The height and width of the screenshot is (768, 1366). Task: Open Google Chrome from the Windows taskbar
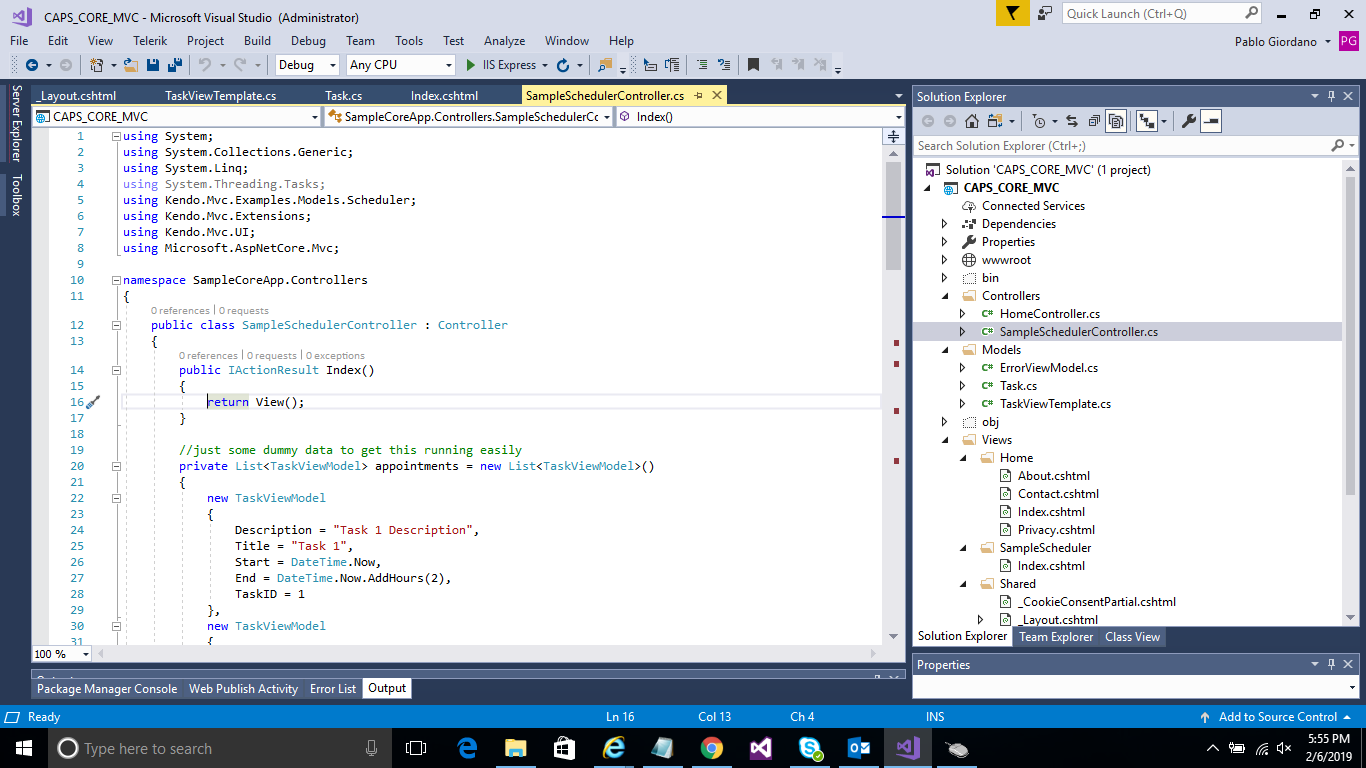(711, 748)
